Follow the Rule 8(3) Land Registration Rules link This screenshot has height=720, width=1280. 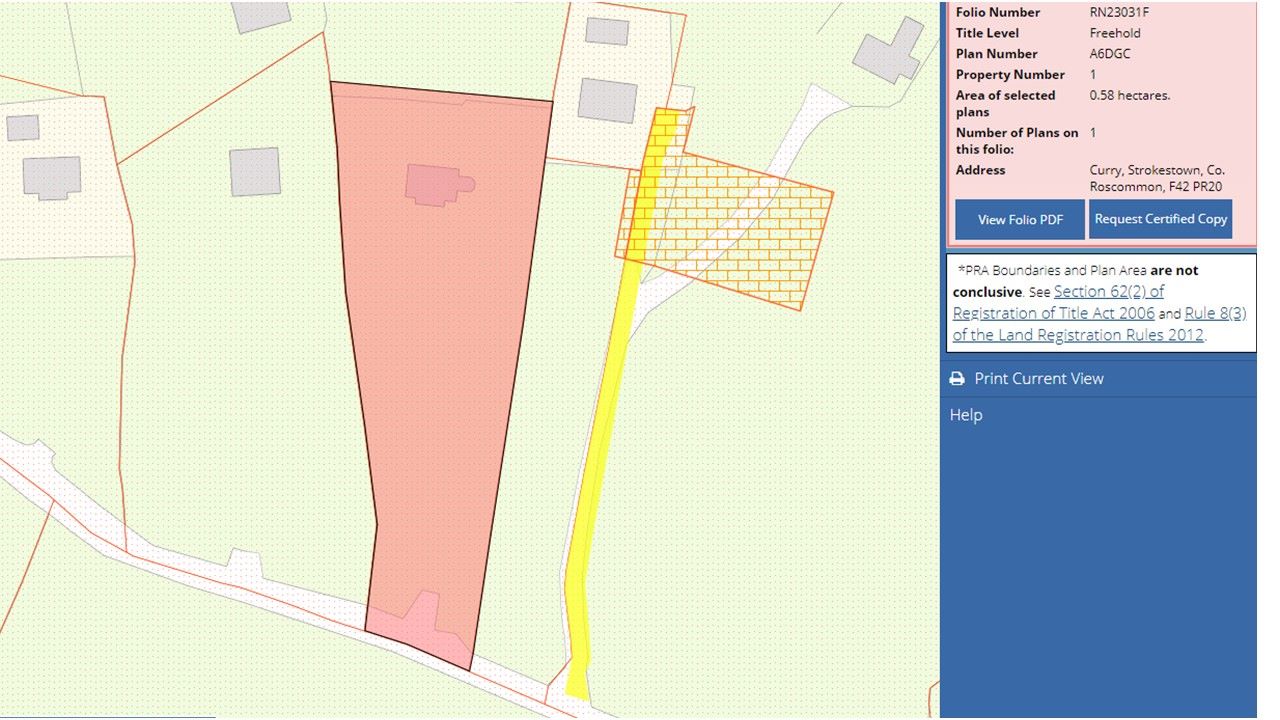[x=1215, y=314]
